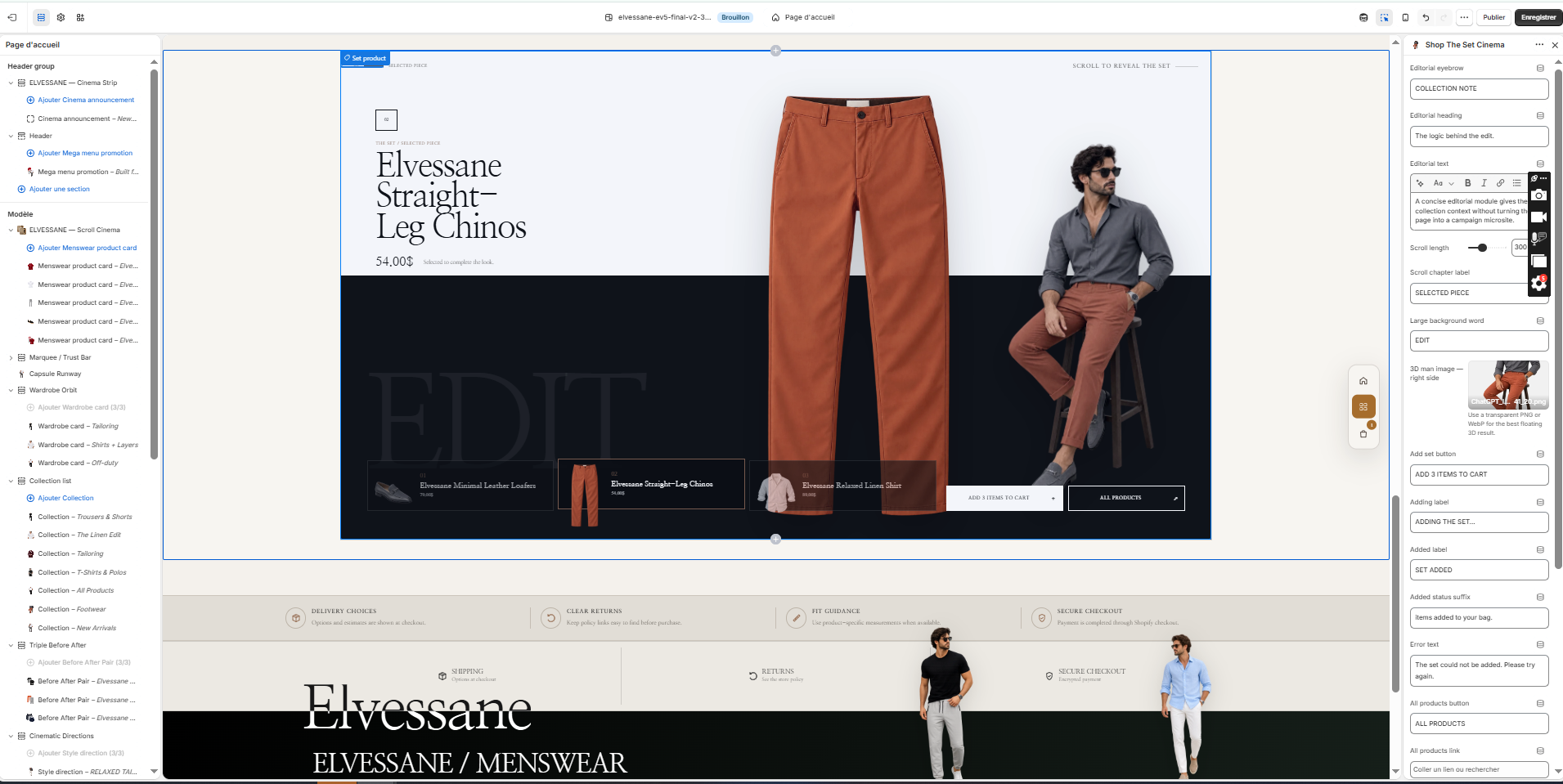The height and width of the screenshot is (784, 1563).
Task: Toggle italic in Editorial text editor
Action: point(1484,183)
